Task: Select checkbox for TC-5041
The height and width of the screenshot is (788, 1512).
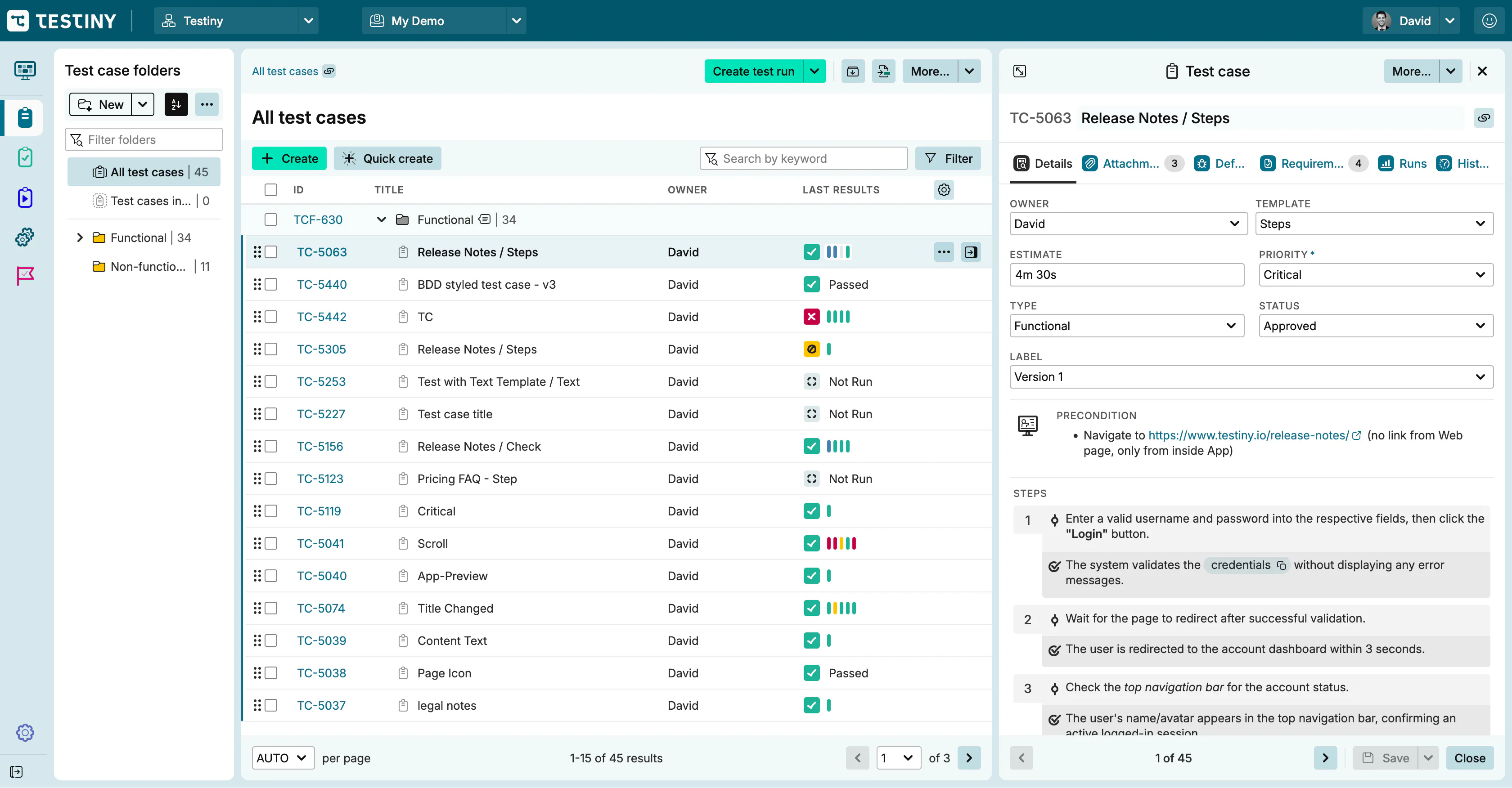Action: pyautogui.click(x=270, y=543)
